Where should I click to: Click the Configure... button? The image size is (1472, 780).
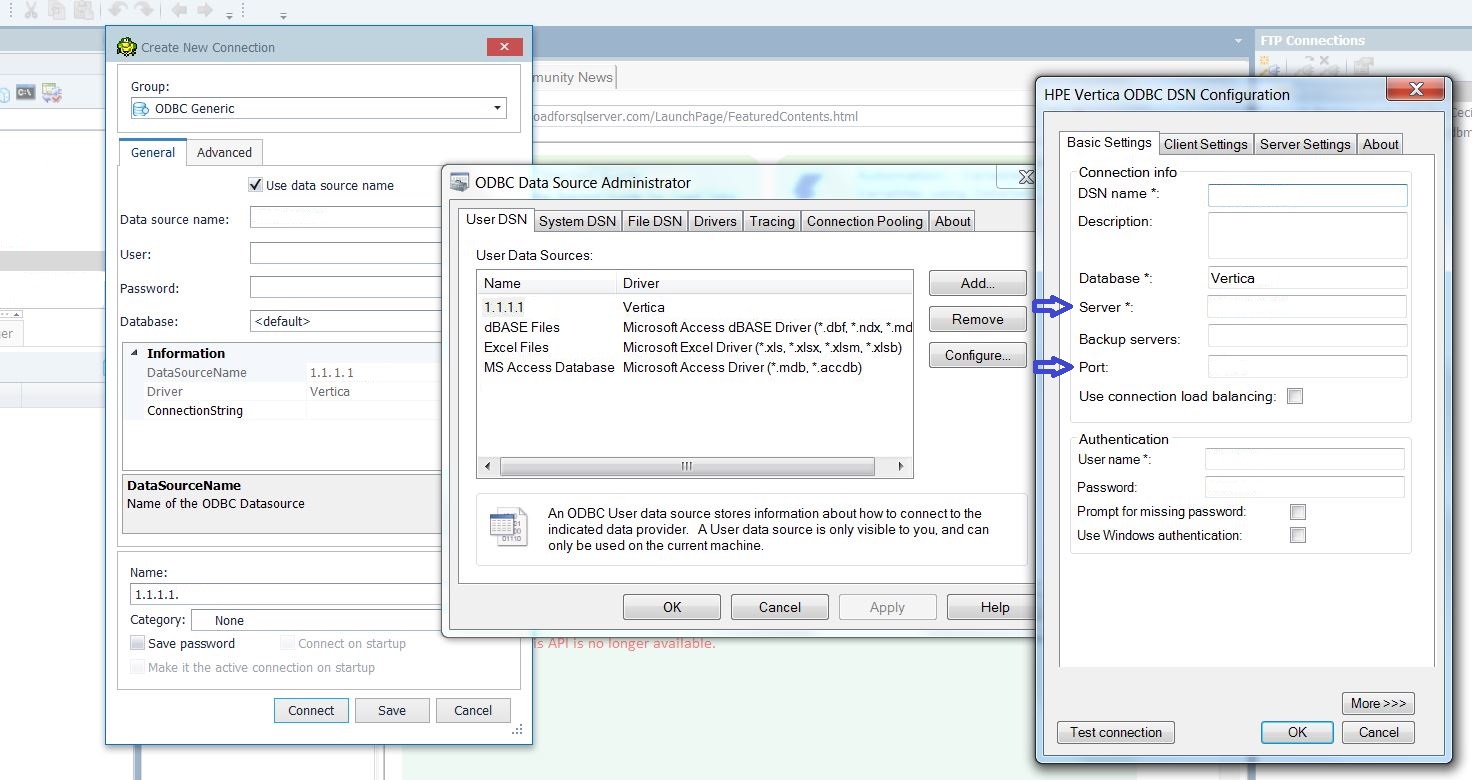(x=977, y=355)
